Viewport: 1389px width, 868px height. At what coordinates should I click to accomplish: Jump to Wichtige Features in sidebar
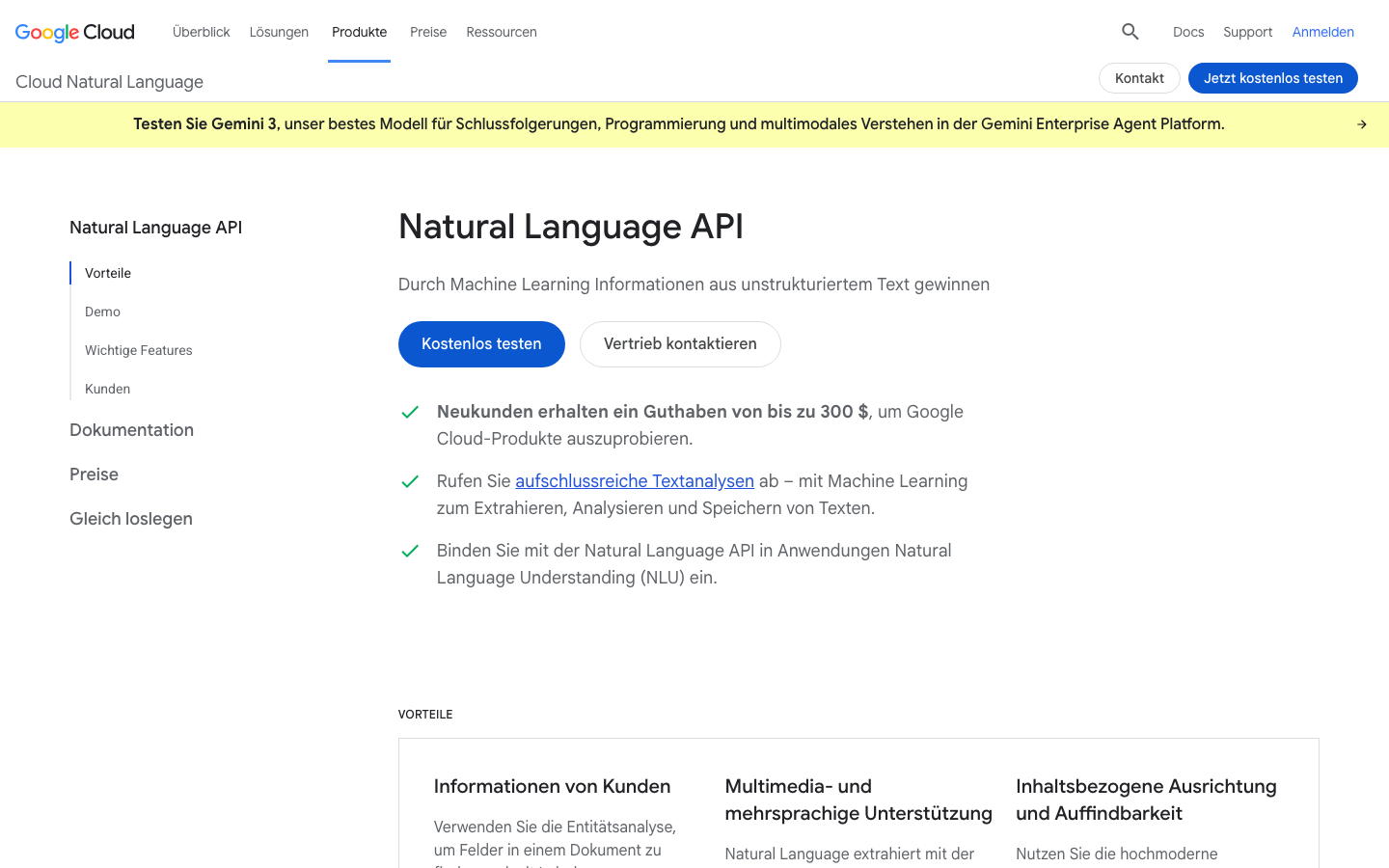point(139,350)
